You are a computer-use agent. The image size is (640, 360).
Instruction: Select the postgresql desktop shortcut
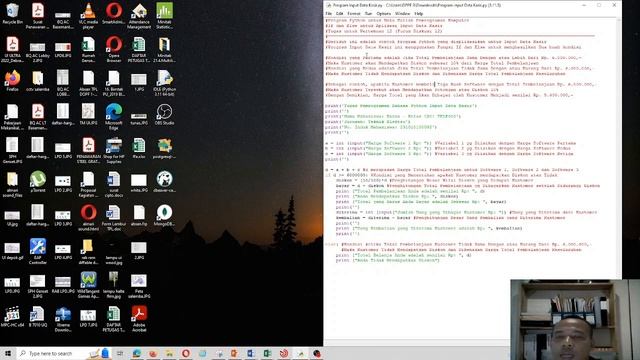pos(164,148)
